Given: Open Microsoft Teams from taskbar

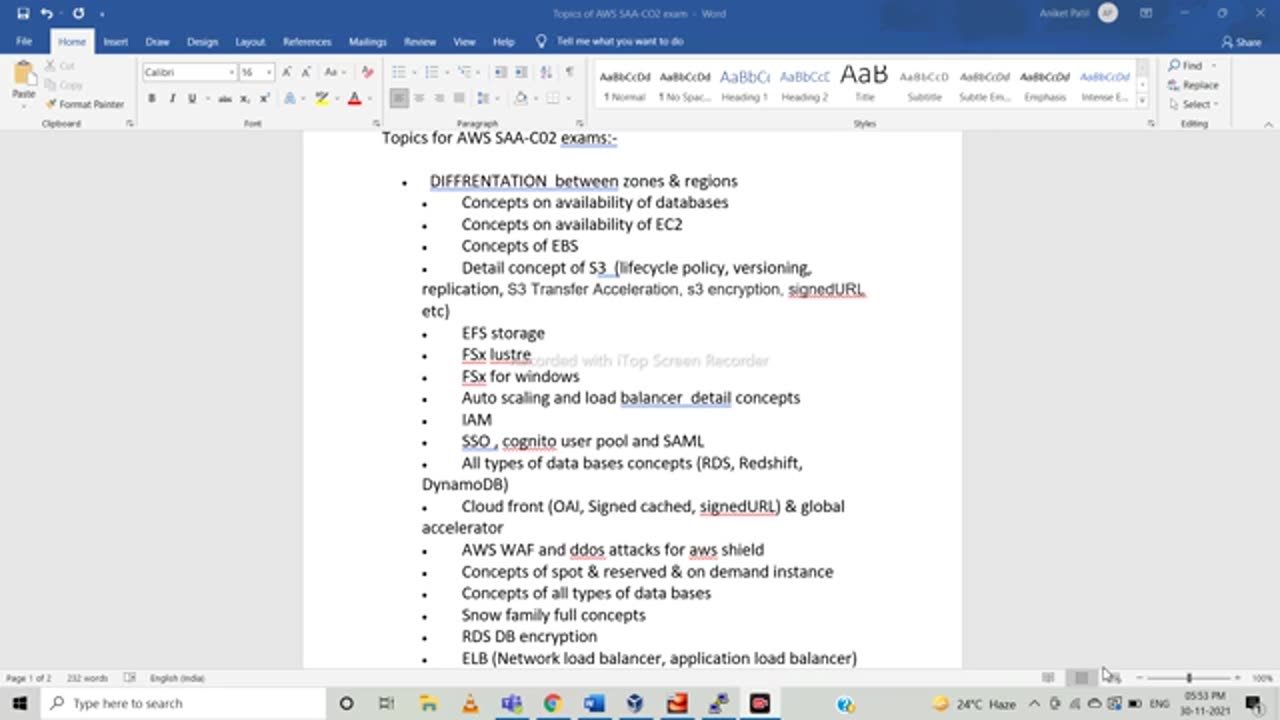Looking at the screenshot, I should [511, 703].
